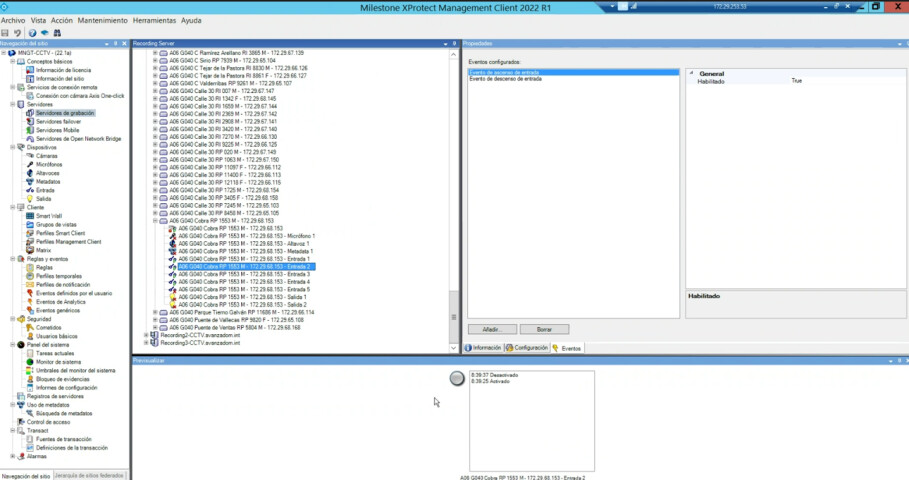Collapse the Servidores tree node
909x480 pixels.
click(x=13, y=104)
